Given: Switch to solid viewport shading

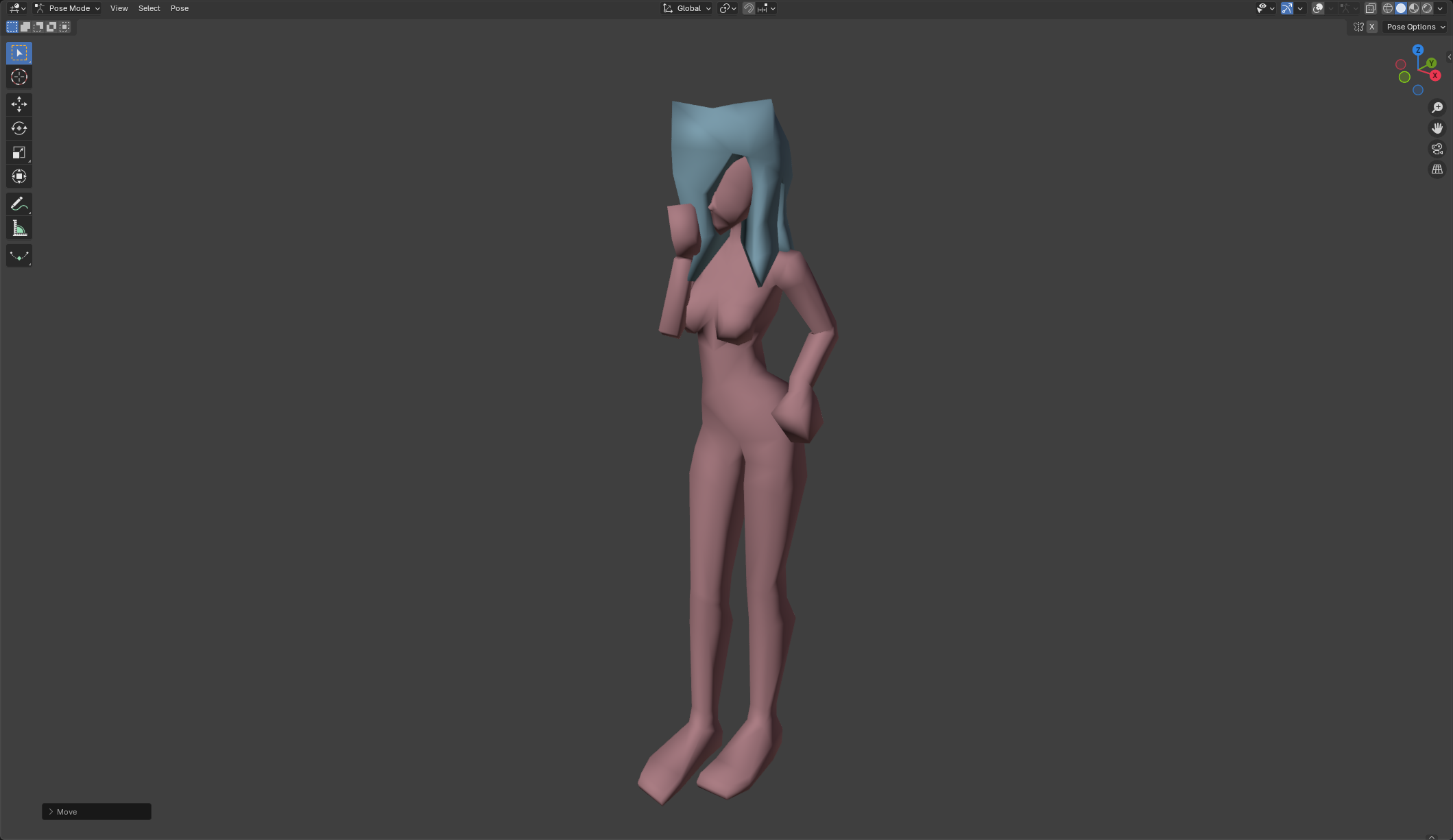Looking at the screenshot, I should coord(1401,8).
